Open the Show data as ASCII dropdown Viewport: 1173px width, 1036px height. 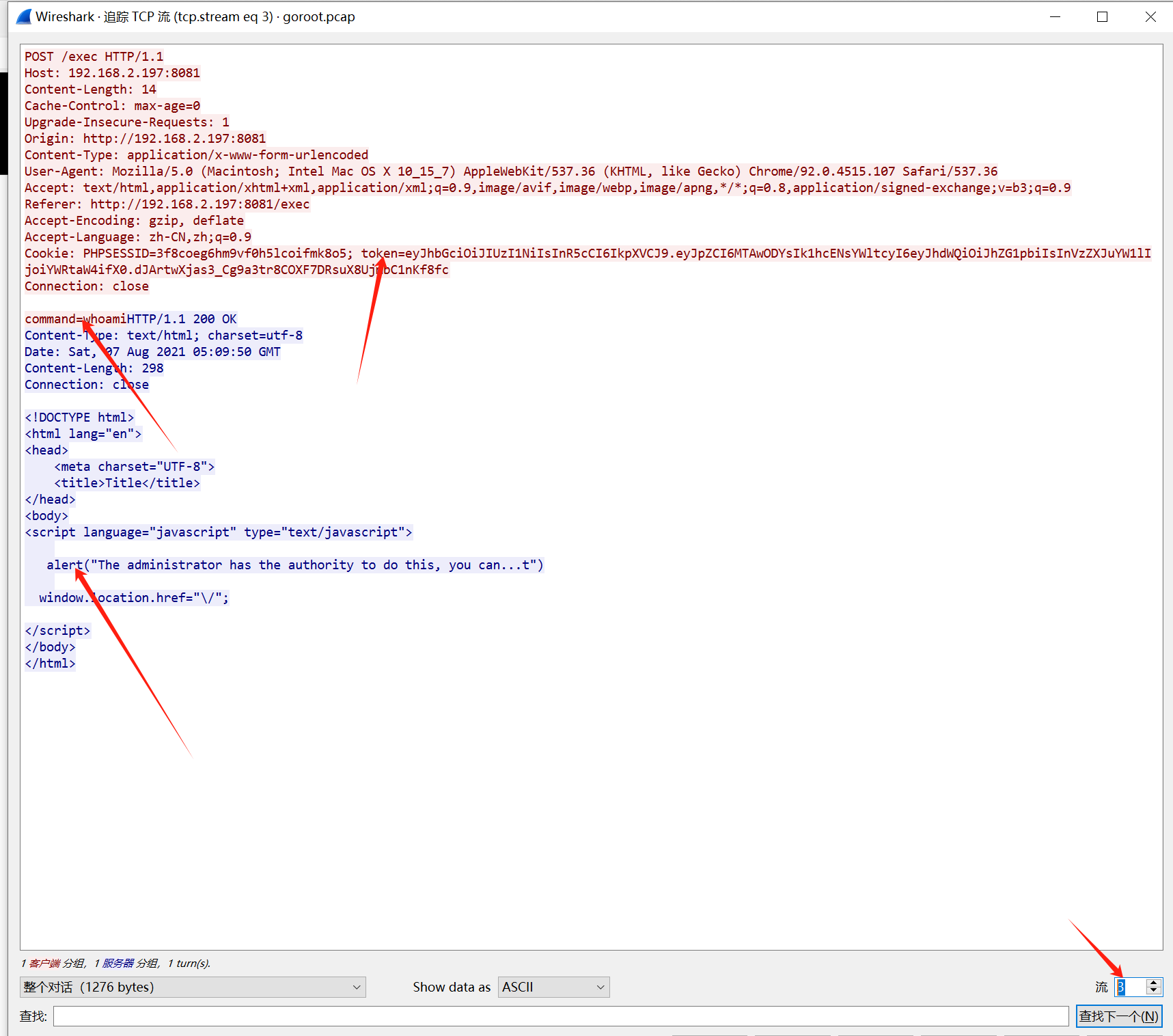(553, 987)
